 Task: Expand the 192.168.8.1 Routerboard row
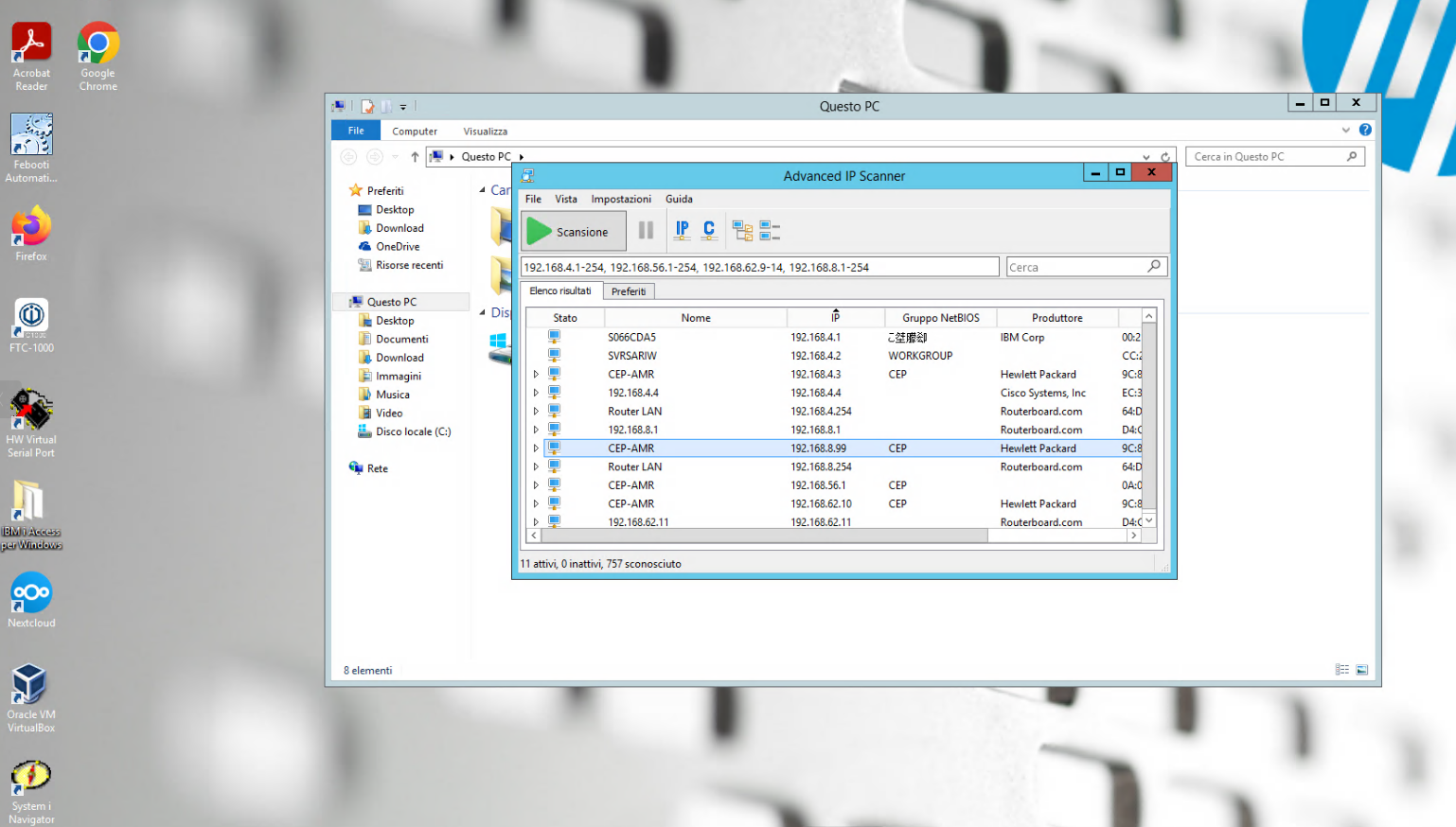(x=536, y=430)
